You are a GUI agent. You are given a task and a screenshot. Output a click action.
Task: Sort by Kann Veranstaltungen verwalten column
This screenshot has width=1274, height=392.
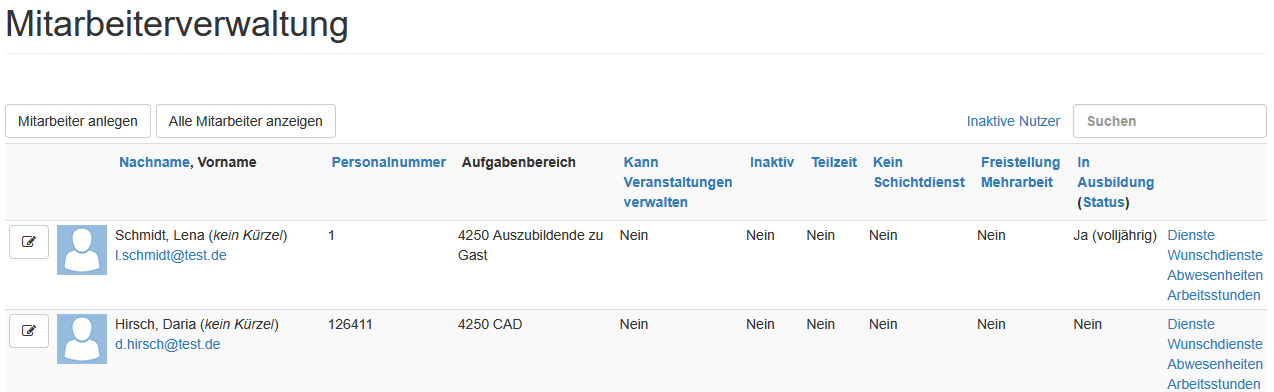[x=678, y=182]
